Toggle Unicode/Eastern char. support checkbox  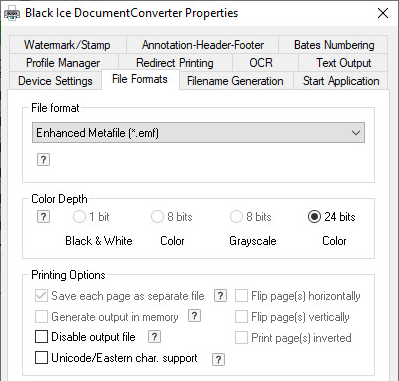click(41, 358)
